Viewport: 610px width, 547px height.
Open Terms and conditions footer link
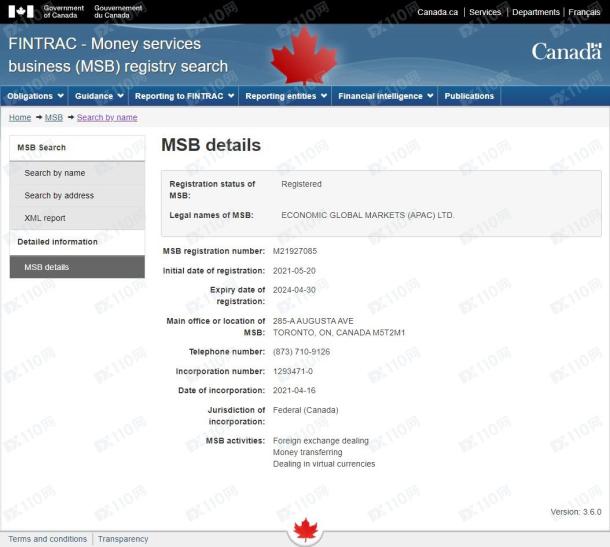pyautogui.click(x=47, y=539)
